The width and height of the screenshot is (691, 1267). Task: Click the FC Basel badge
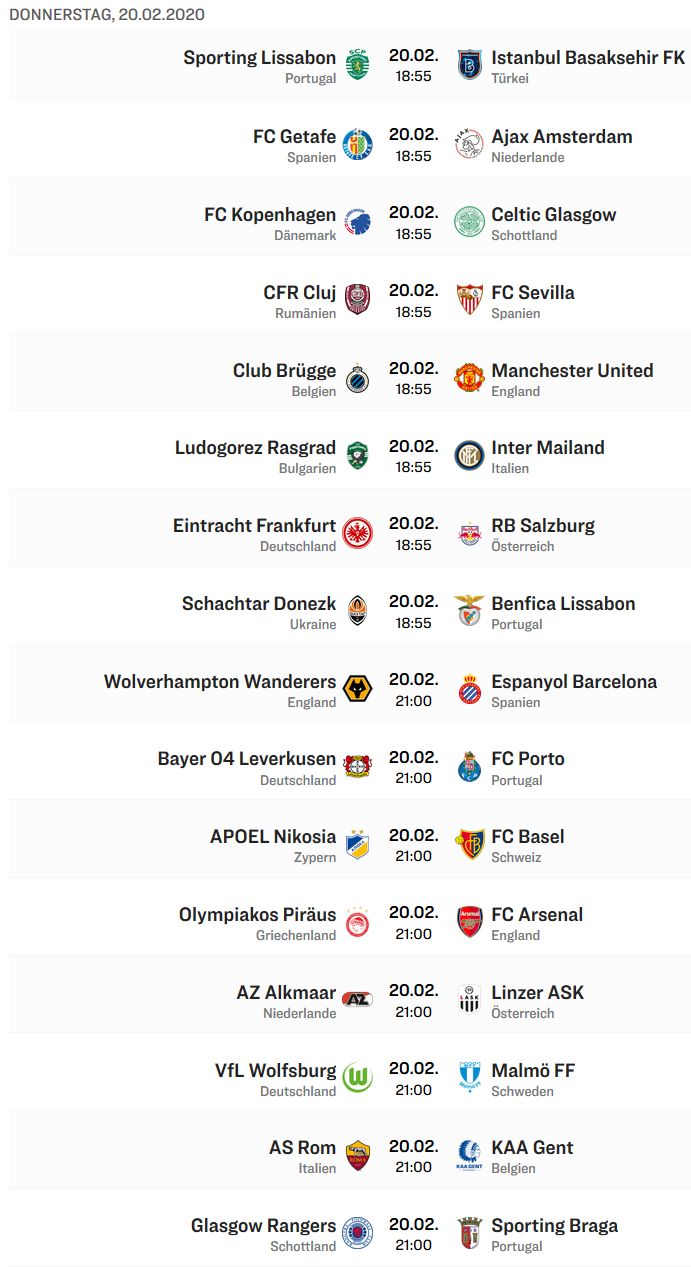coord(469,844)
